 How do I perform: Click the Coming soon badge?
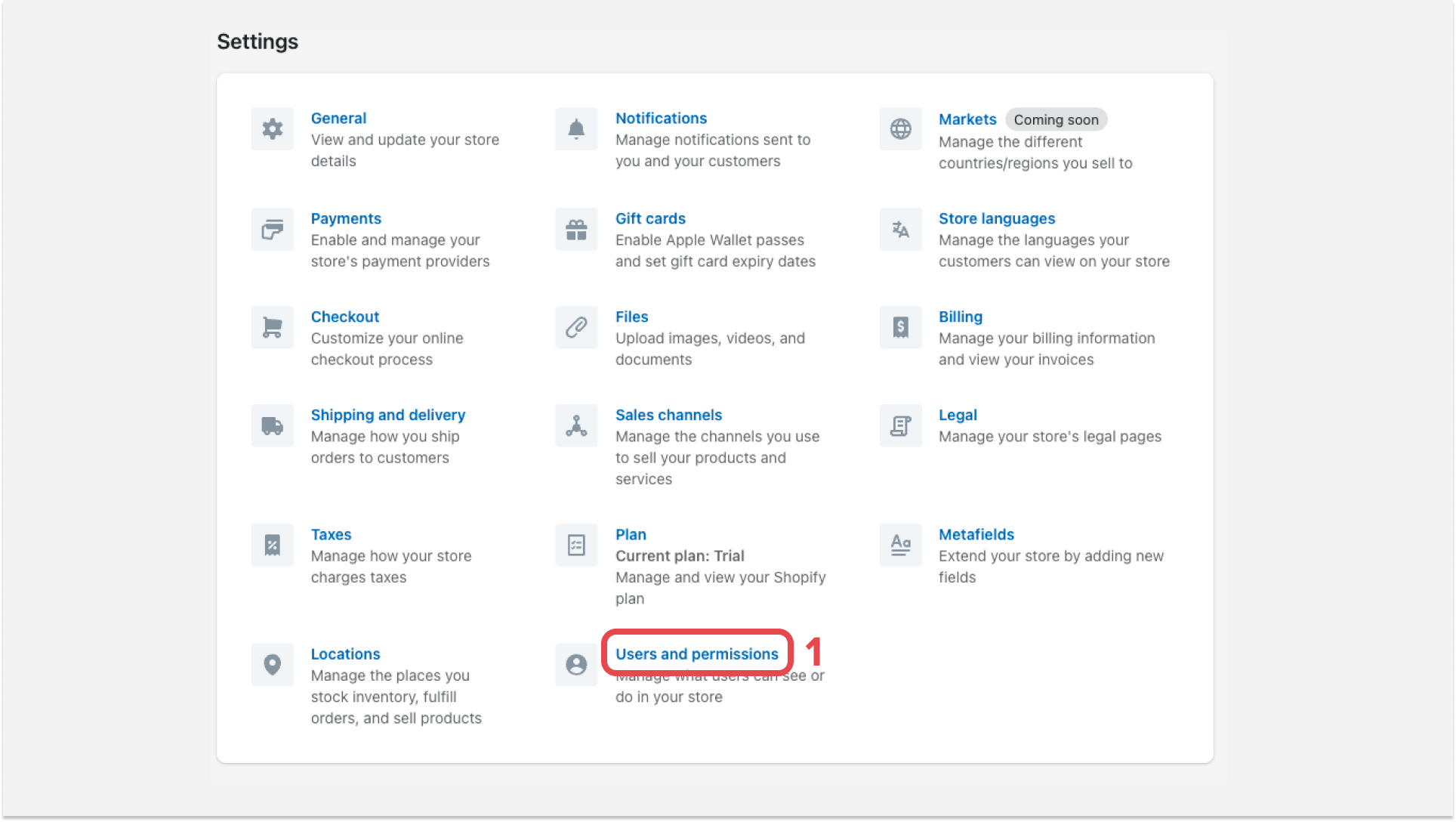(1056, 119)
